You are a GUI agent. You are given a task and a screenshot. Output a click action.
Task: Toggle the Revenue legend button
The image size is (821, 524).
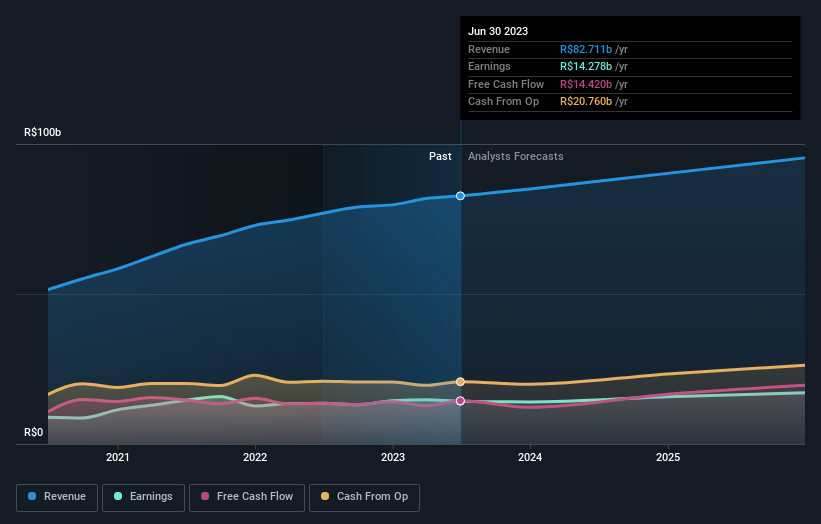coord(57,497)
